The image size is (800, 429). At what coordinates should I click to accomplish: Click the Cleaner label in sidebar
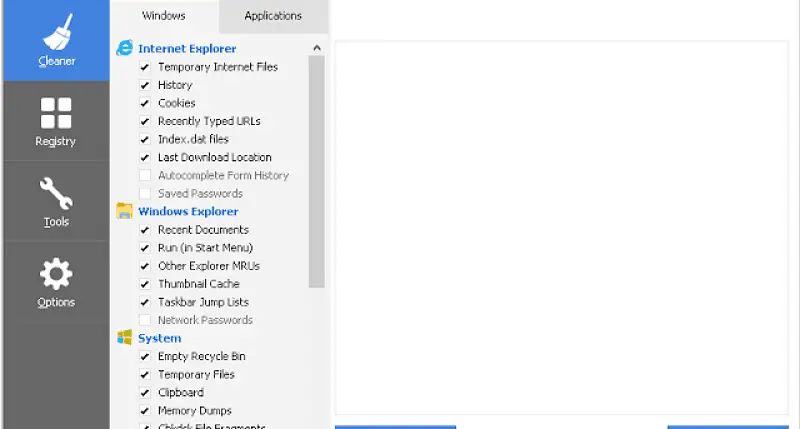tap(57, 61)
